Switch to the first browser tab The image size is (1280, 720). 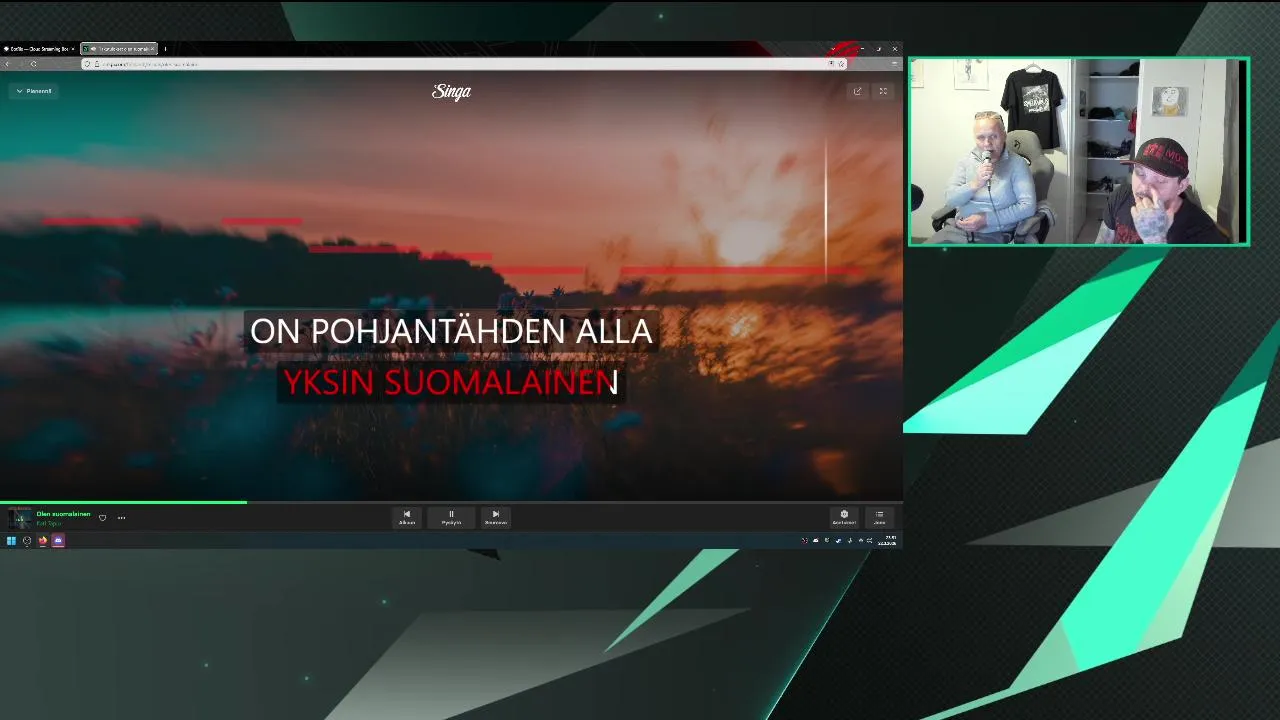point(38,48)
